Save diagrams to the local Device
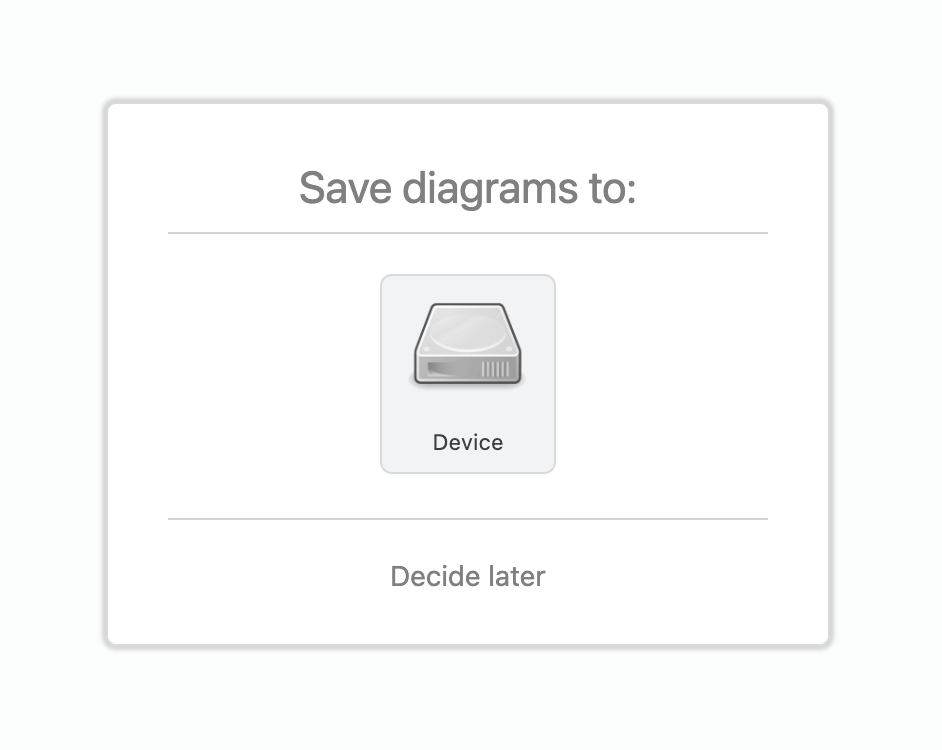942x750 pixels. click(468, 374)
